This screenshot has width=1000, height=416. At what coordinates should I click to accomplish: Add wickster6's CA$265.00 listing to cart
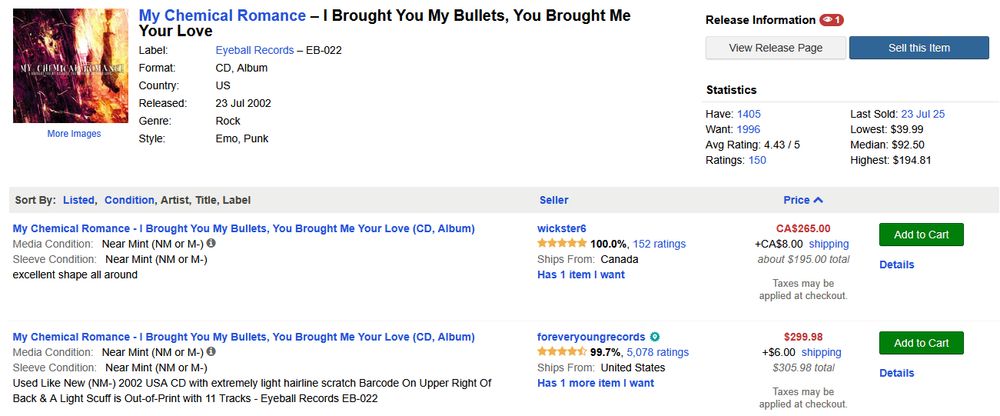pyautogui.click(x=921, y=235)
